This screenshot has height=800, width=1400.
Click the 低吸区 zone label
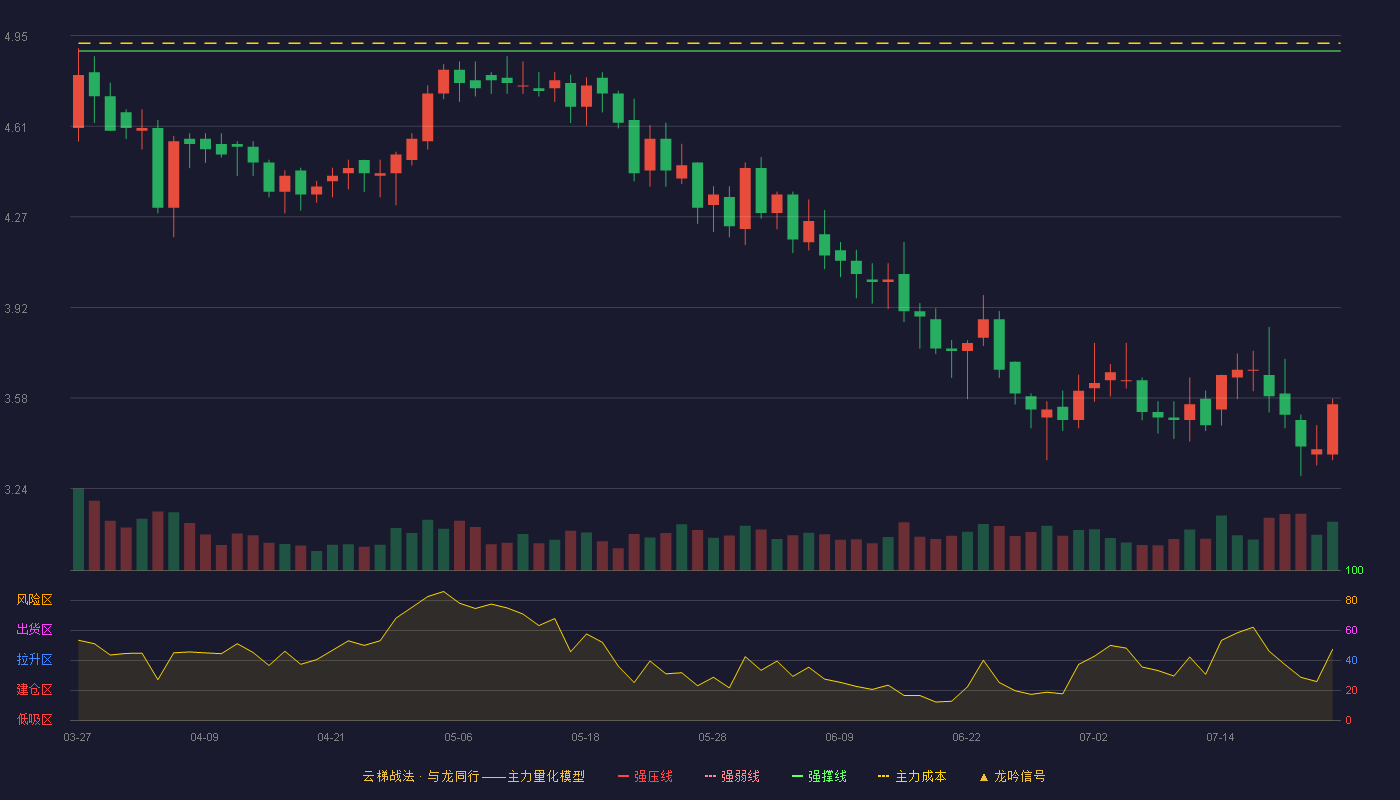click(34, 719)
